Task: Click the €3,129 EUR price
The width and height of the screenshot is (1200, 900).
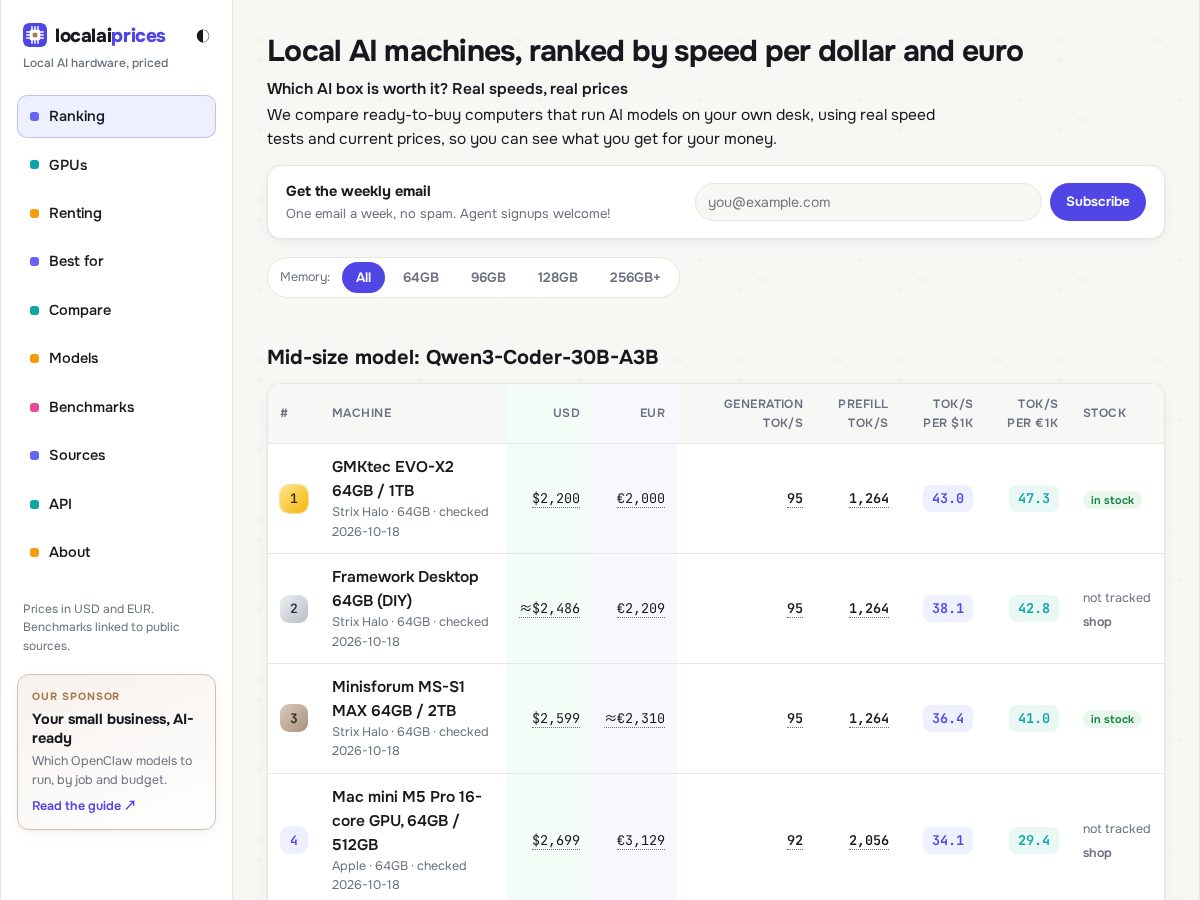Action: pos(641,840)
